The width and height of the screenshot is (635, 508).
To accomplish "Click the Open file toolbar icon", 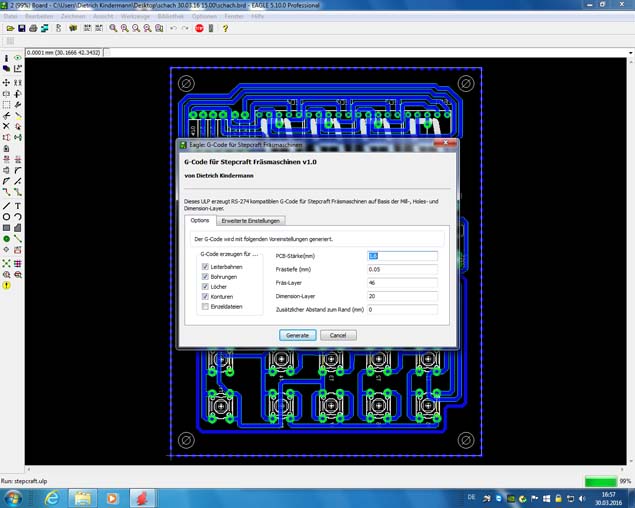I will tap(10, 28).
